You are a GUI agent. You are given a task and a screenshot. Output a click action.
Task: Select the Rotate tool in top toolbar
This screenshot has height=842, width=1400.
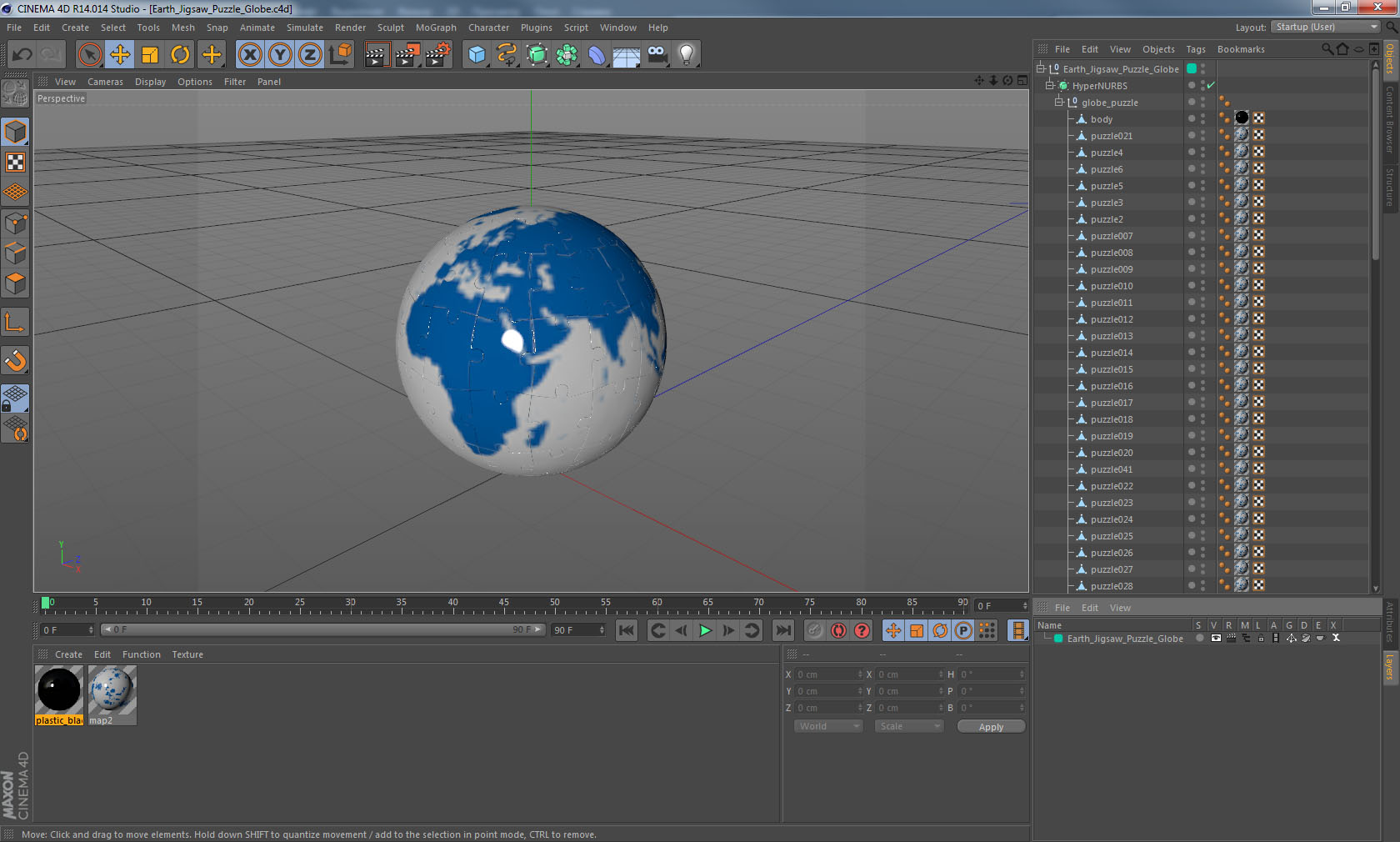180,55
